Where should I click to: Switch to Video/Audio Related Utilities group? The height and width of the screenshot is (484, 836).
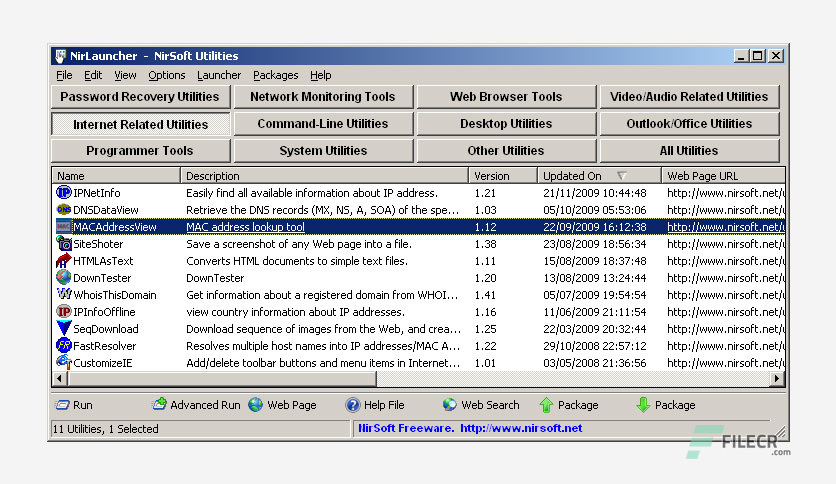(x=689, y=96)
